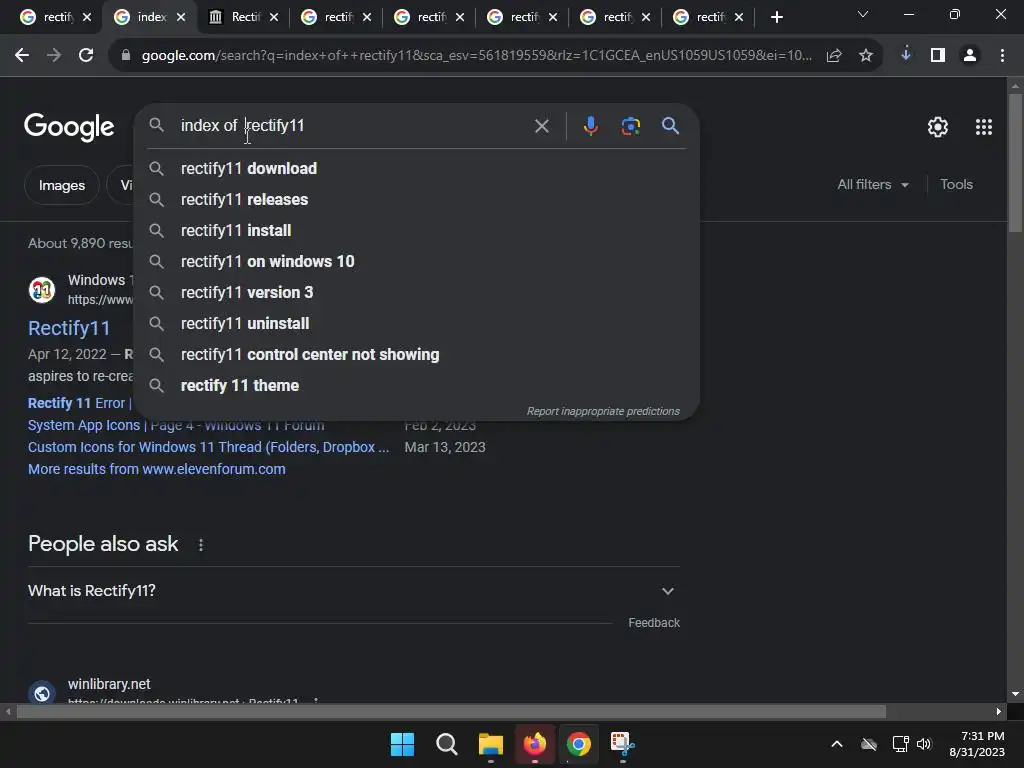
Task: Bookmark this page with the star icon
Action: [866, 56]
